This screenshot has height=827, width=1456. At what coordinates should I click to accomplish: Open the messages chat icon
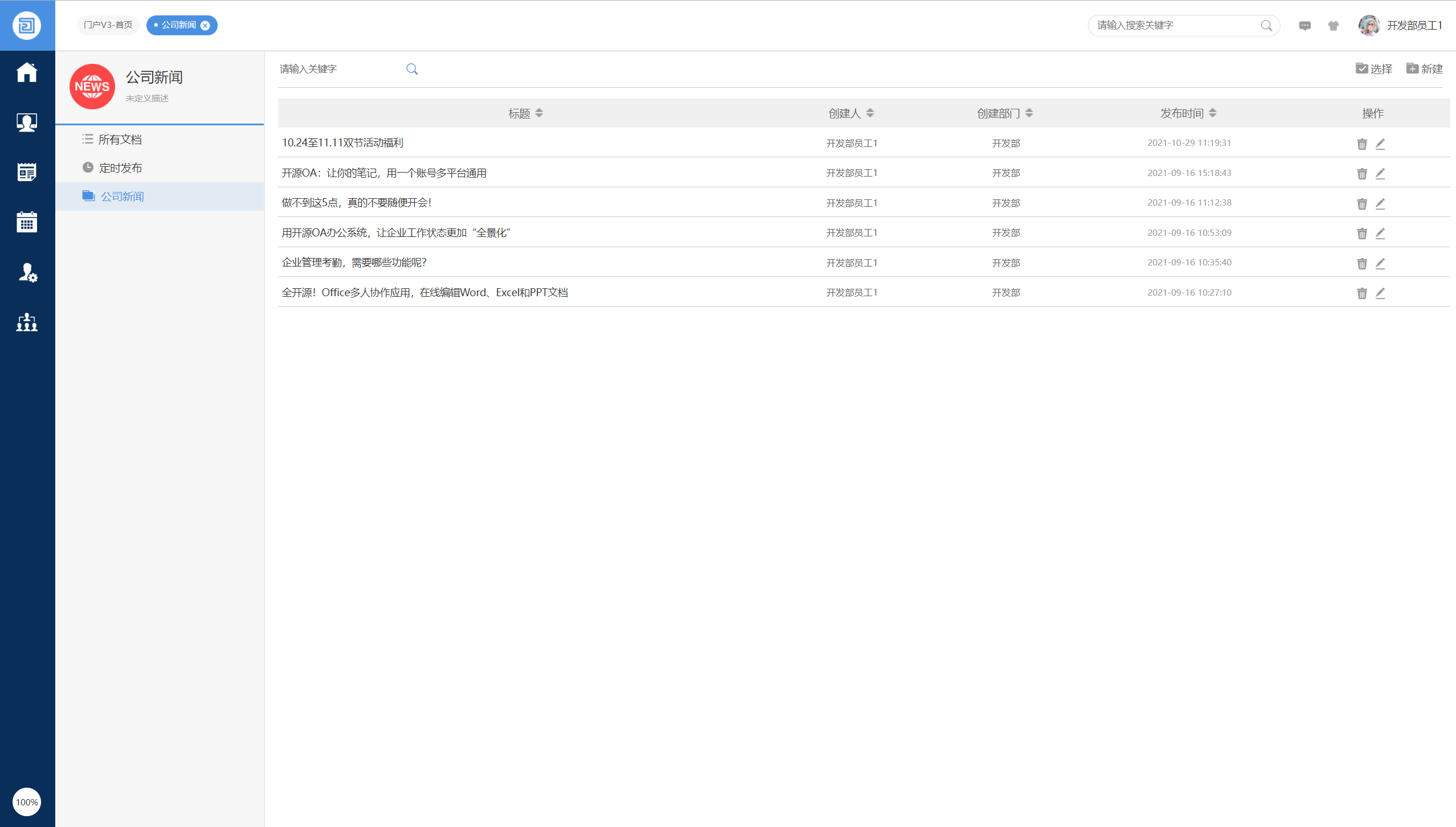[1304, 26]
